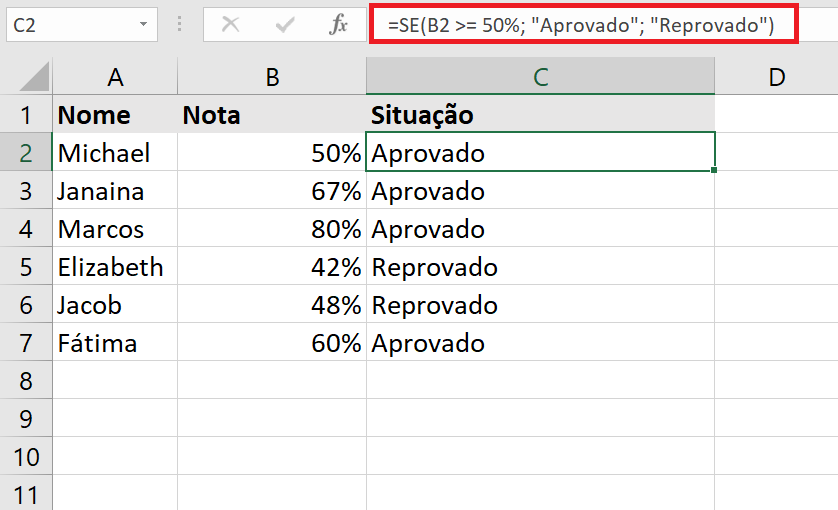838x510 pixels.
Task: Click the Nota header cell
Action: [x=272, y=115]
